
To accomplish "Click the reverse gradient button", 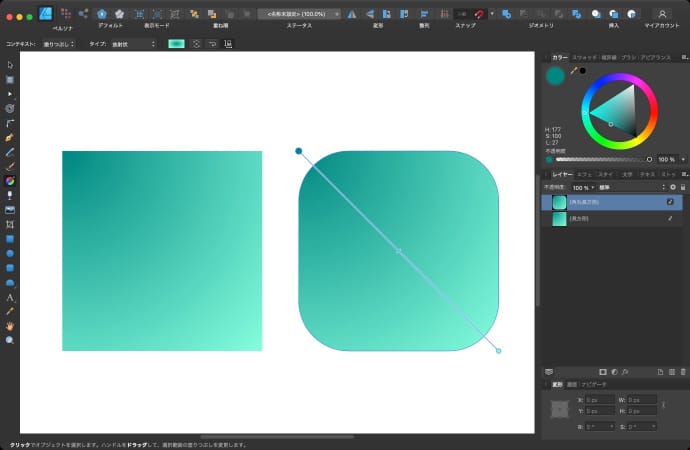I will pos(211,44).
